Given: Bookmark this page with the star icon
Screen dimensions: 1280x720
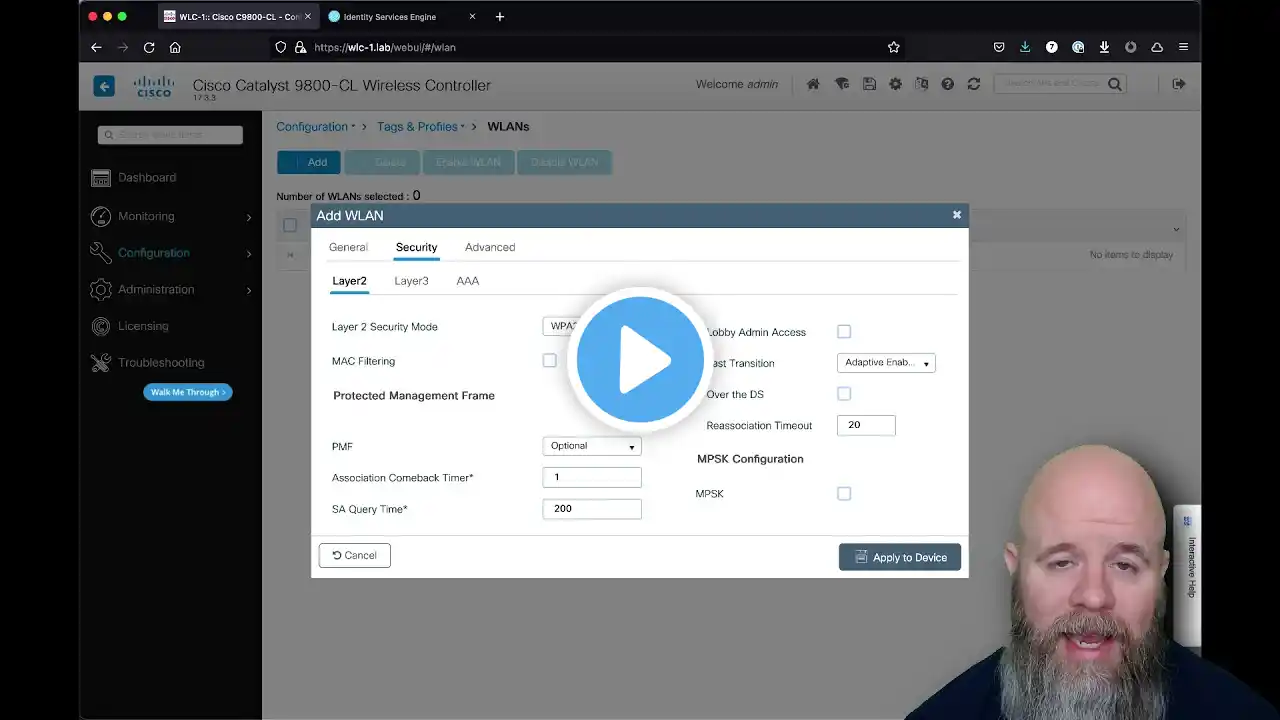Looking at the screenshot, I should coord(894,47).
